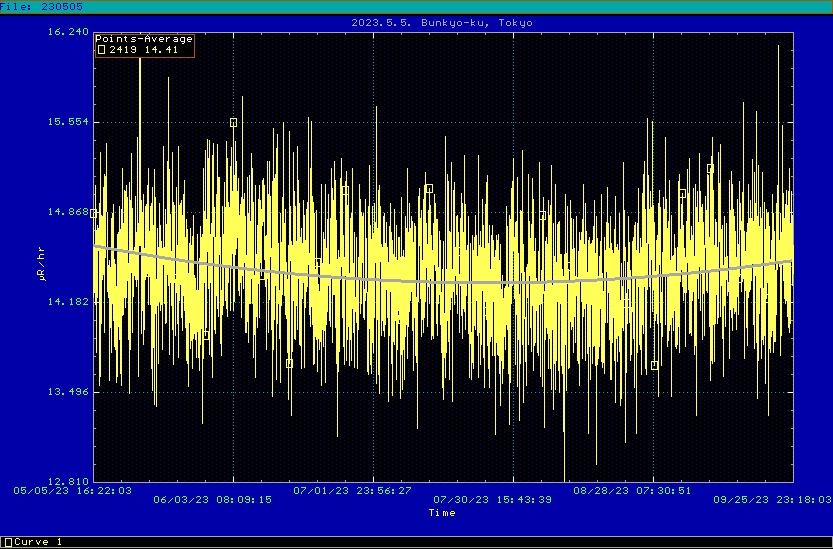The width and height of the screenshot is (833, 549).
Task: Click the Points-Average legend heading
Action: click(x=143, y=39)
